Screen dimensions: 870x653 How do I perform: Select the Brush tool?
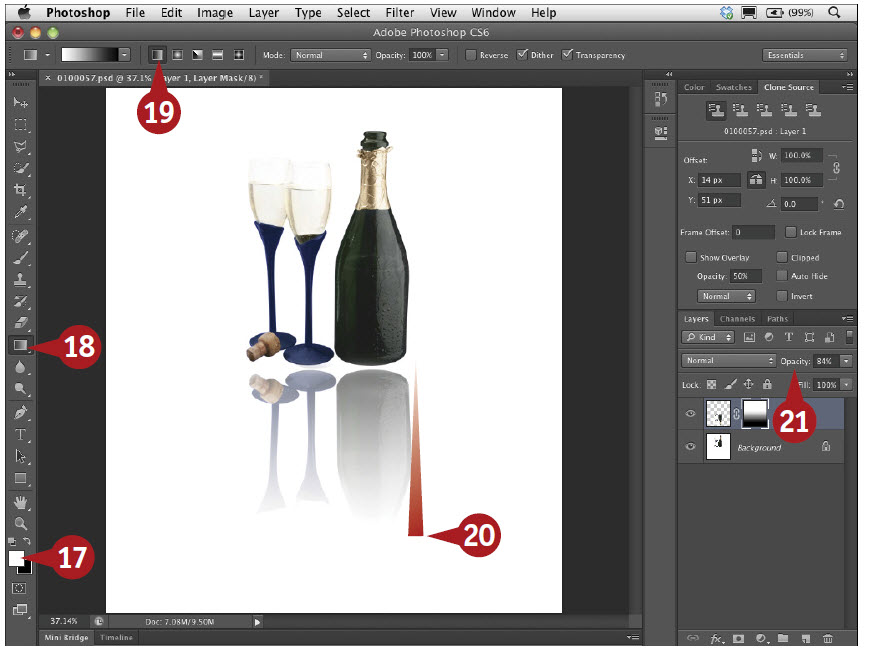pos(21,258)
